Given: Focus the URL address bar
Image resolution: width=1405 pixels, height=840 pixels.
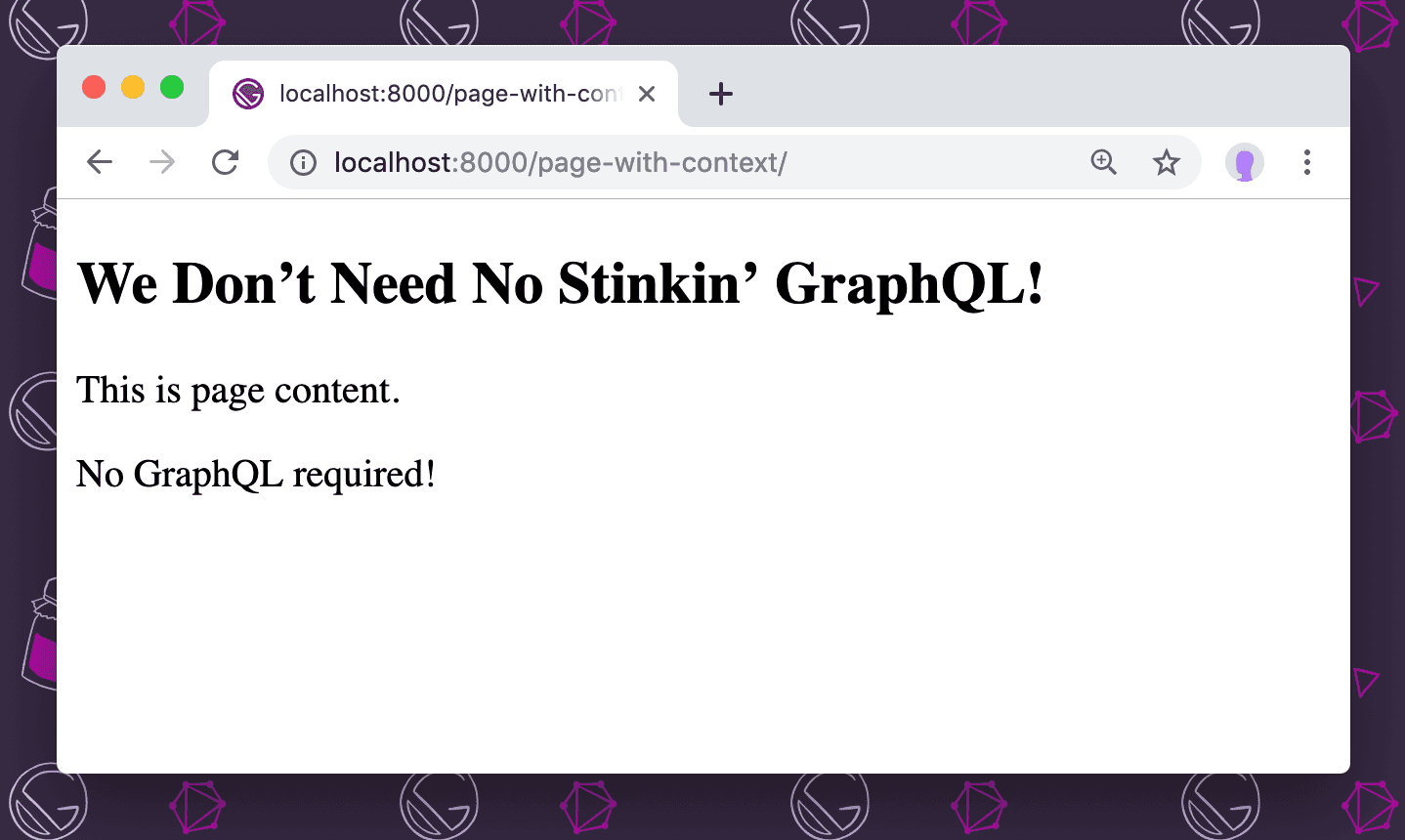Looking at the screenshot, I should [684, 162].
